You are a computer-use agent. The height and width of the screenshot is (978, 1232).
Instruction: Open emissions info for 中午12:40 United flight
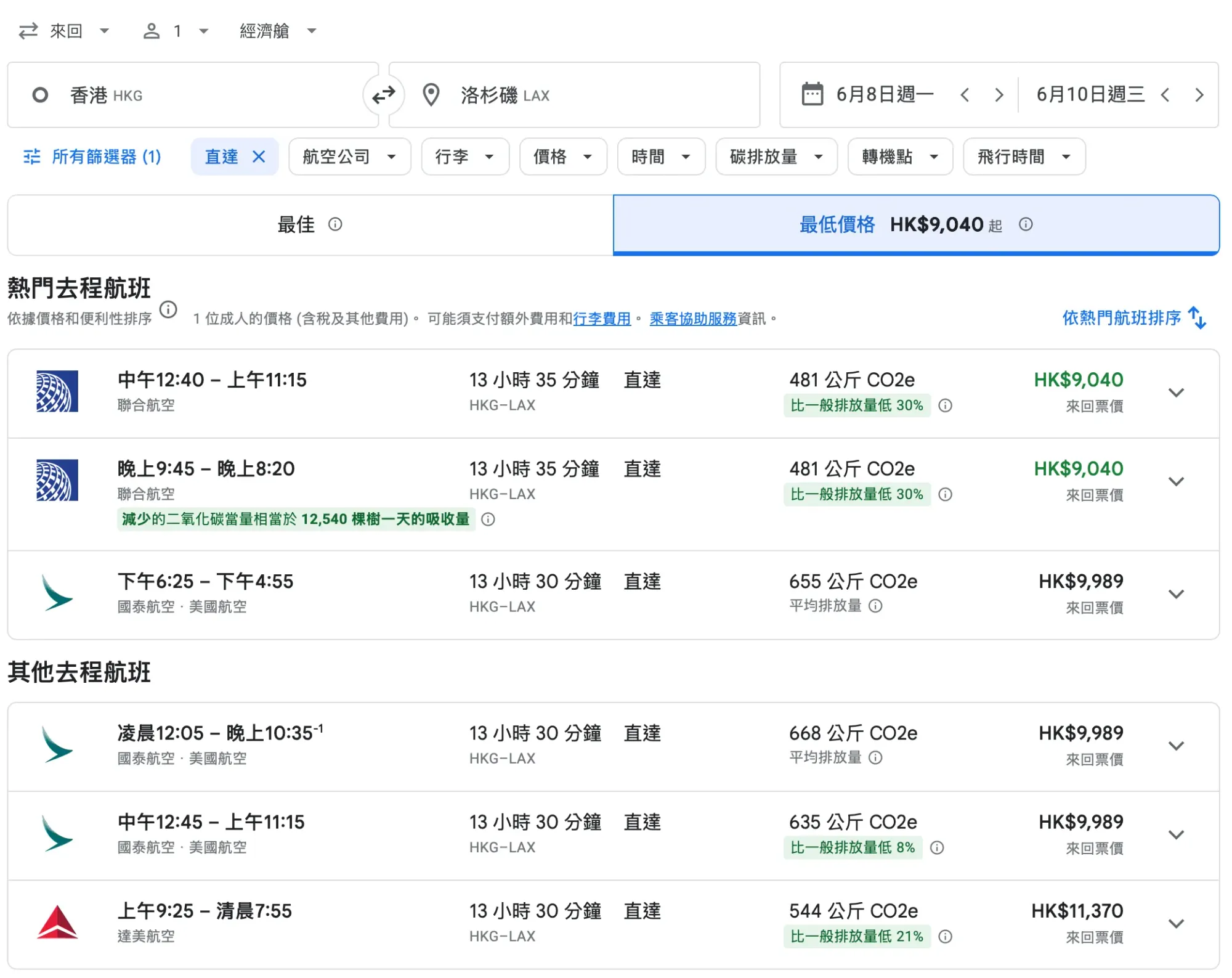tap(945, 405)
